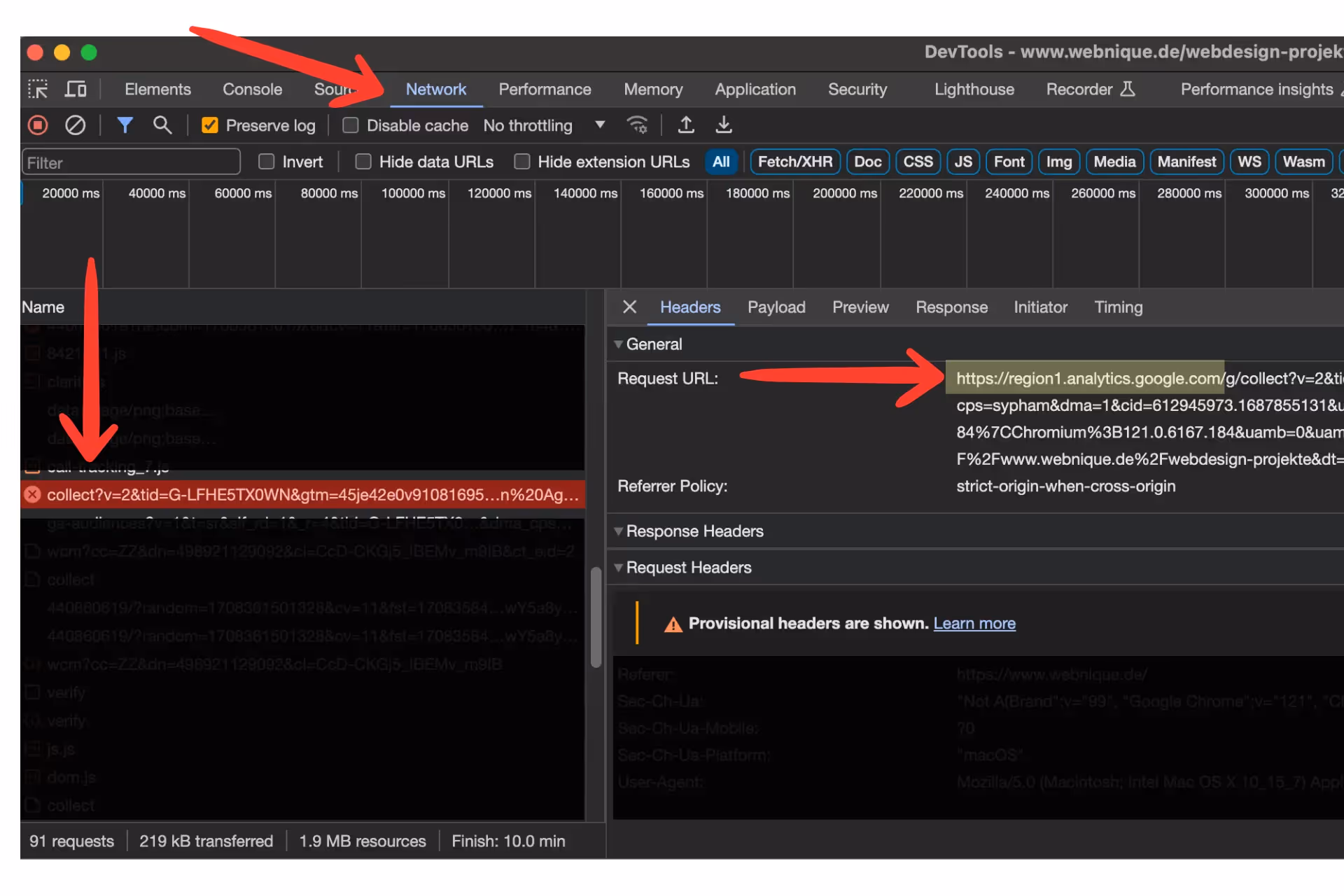Check the Hide data URLs option
1344x896 pixels.
[x=363, y=162]
